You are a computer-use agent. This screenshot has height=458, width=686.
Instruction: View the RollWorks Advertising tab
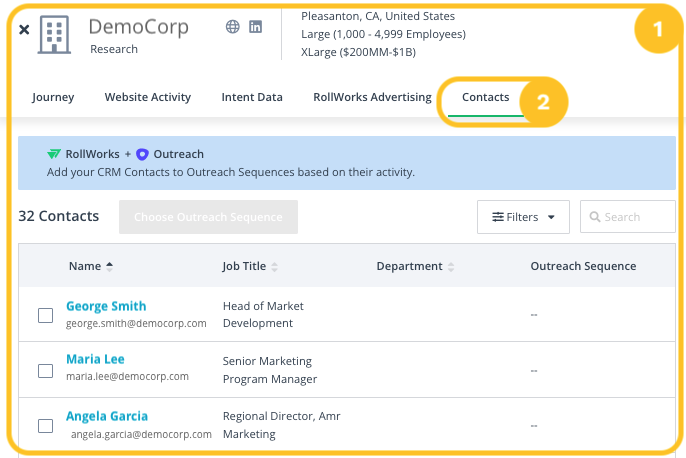[x=372, y=97]
